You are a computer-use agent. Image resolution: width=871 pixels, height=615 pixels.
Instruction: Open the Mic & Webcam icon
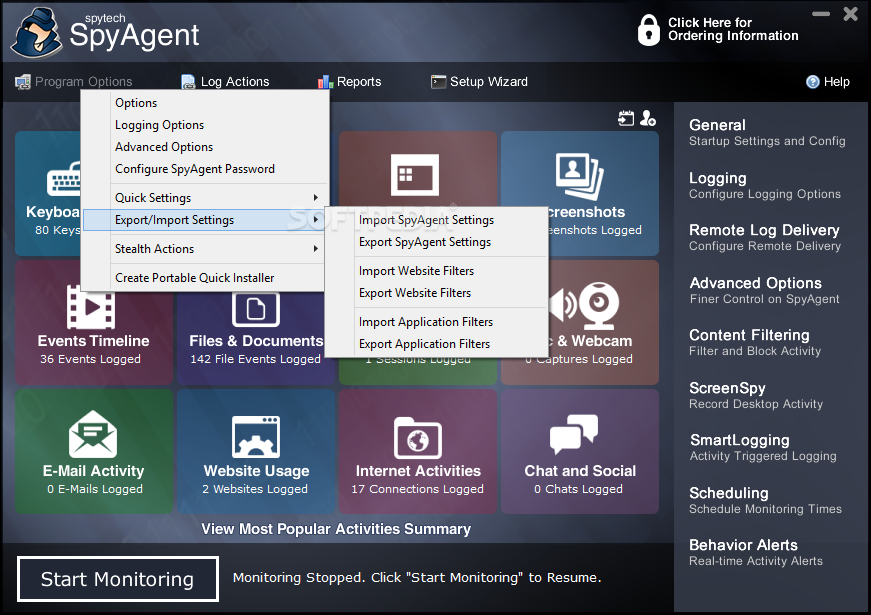(x=583, y=306)
